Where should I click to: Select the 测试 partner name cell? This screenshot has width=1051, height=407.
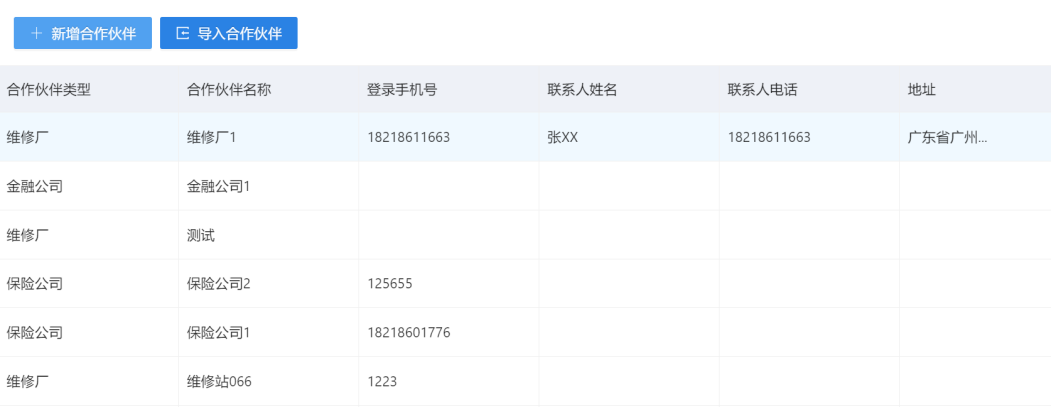(201, 235)
